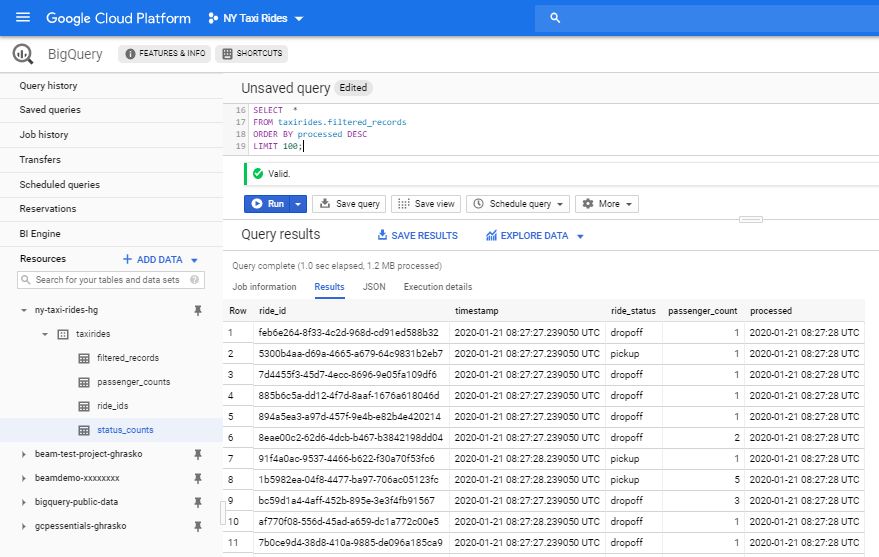Unpin the bigquery-public-data project

tap(198, 502)
